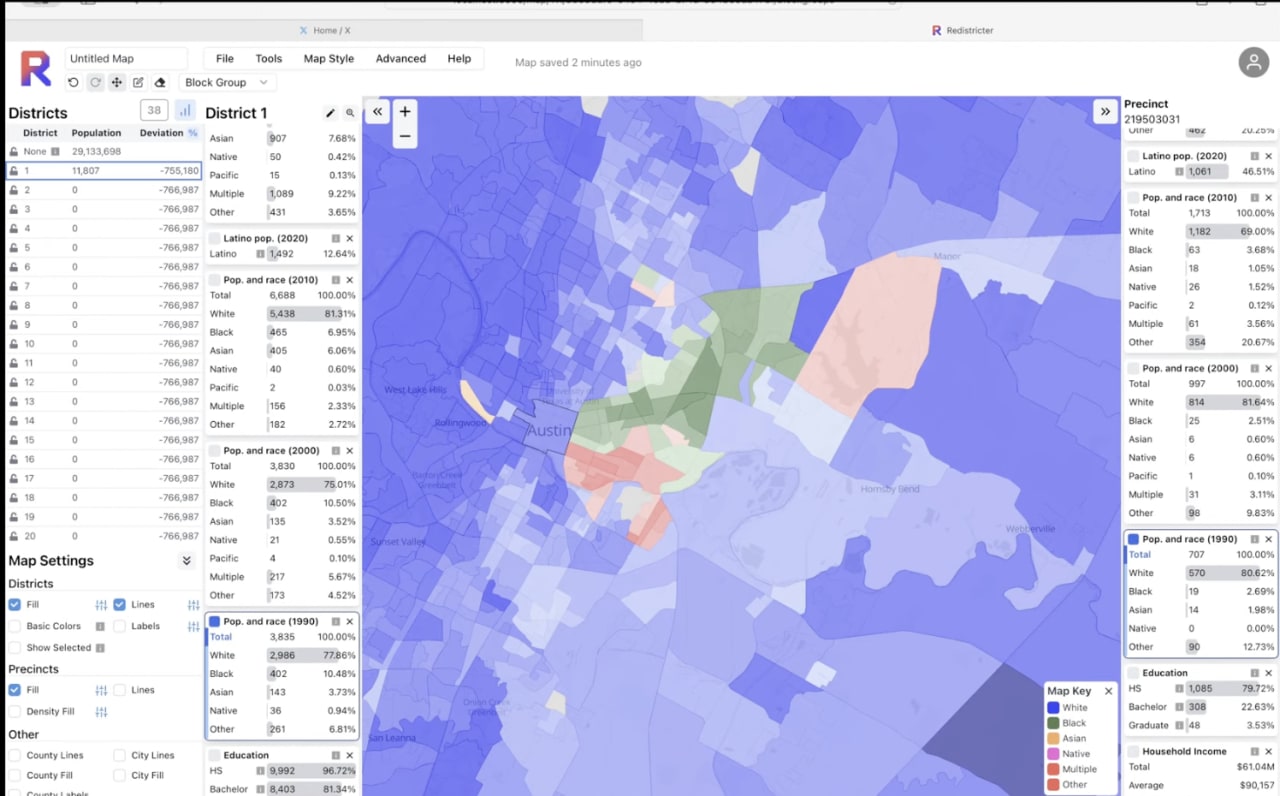
Task: Select the Undo icon in the toolbar
Action: click(73, 83)
